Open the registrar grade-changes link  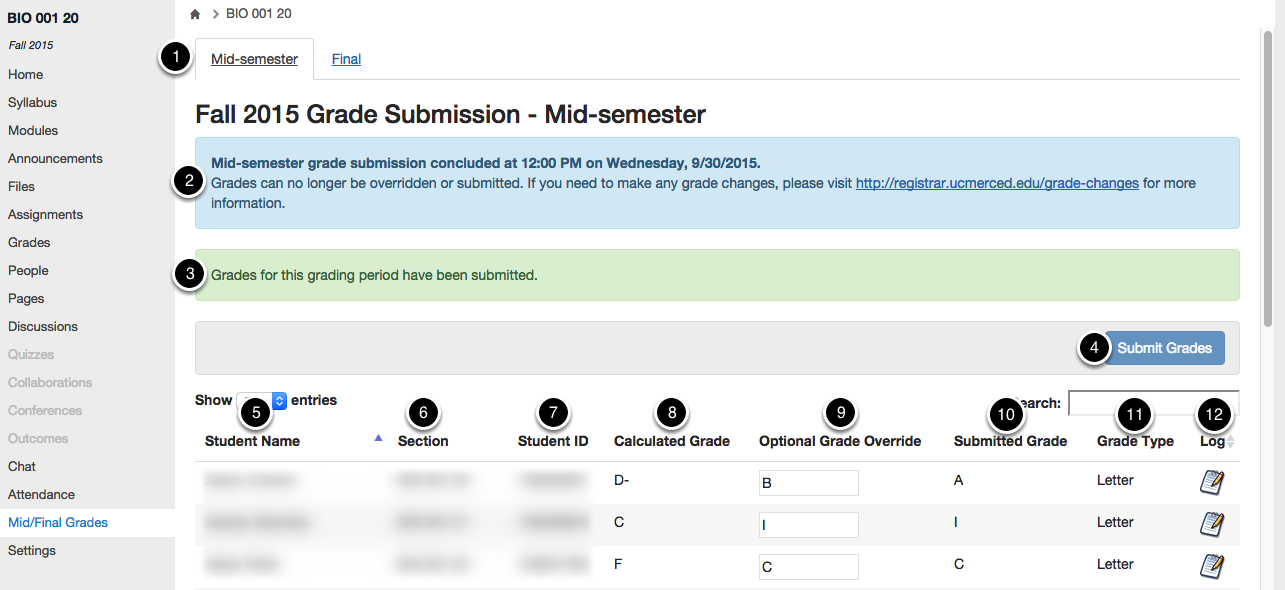coord(997,184)
